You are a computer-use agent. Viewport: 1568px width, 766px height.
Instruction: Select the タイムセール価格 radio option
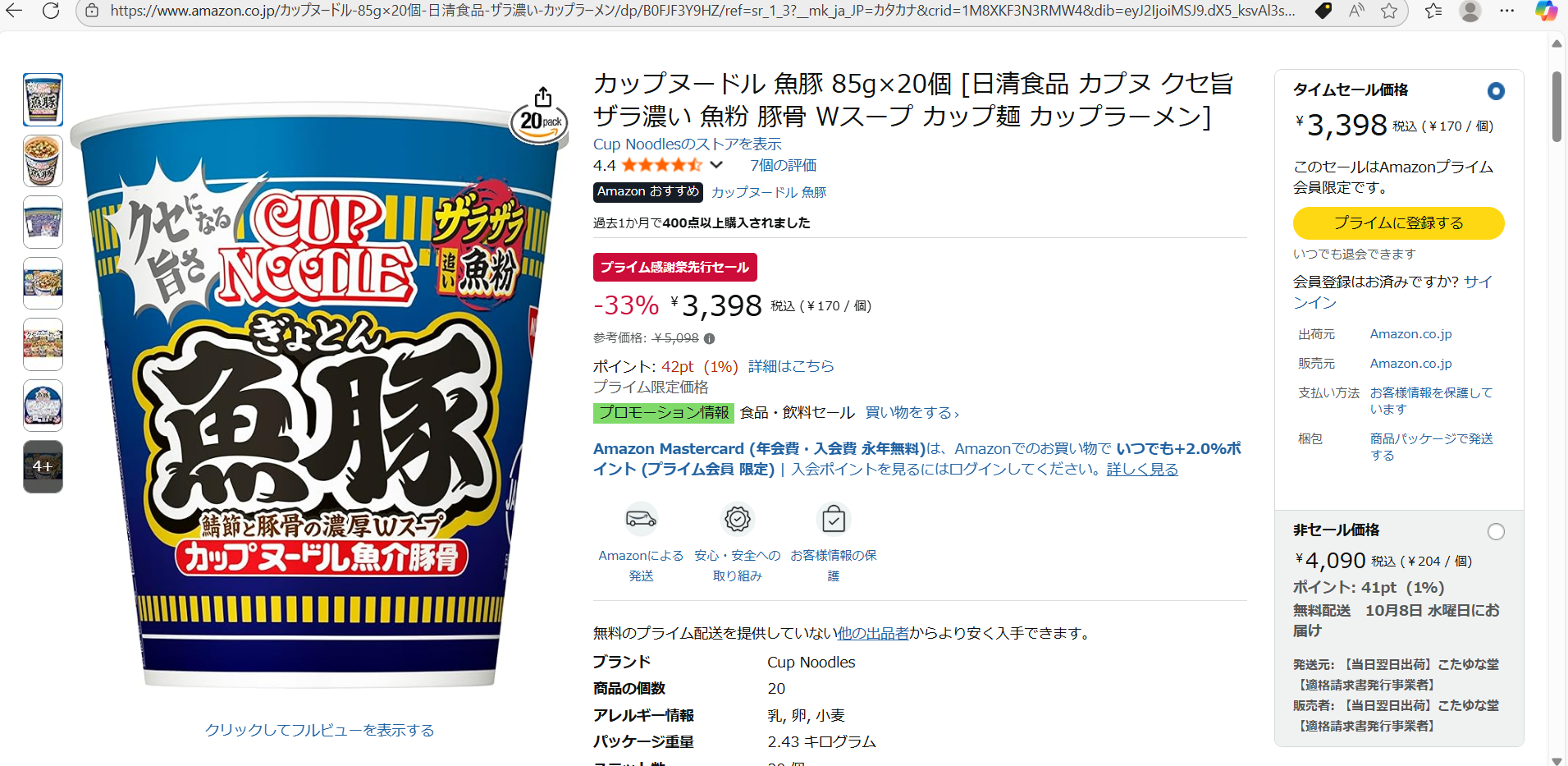[1496, 91]
